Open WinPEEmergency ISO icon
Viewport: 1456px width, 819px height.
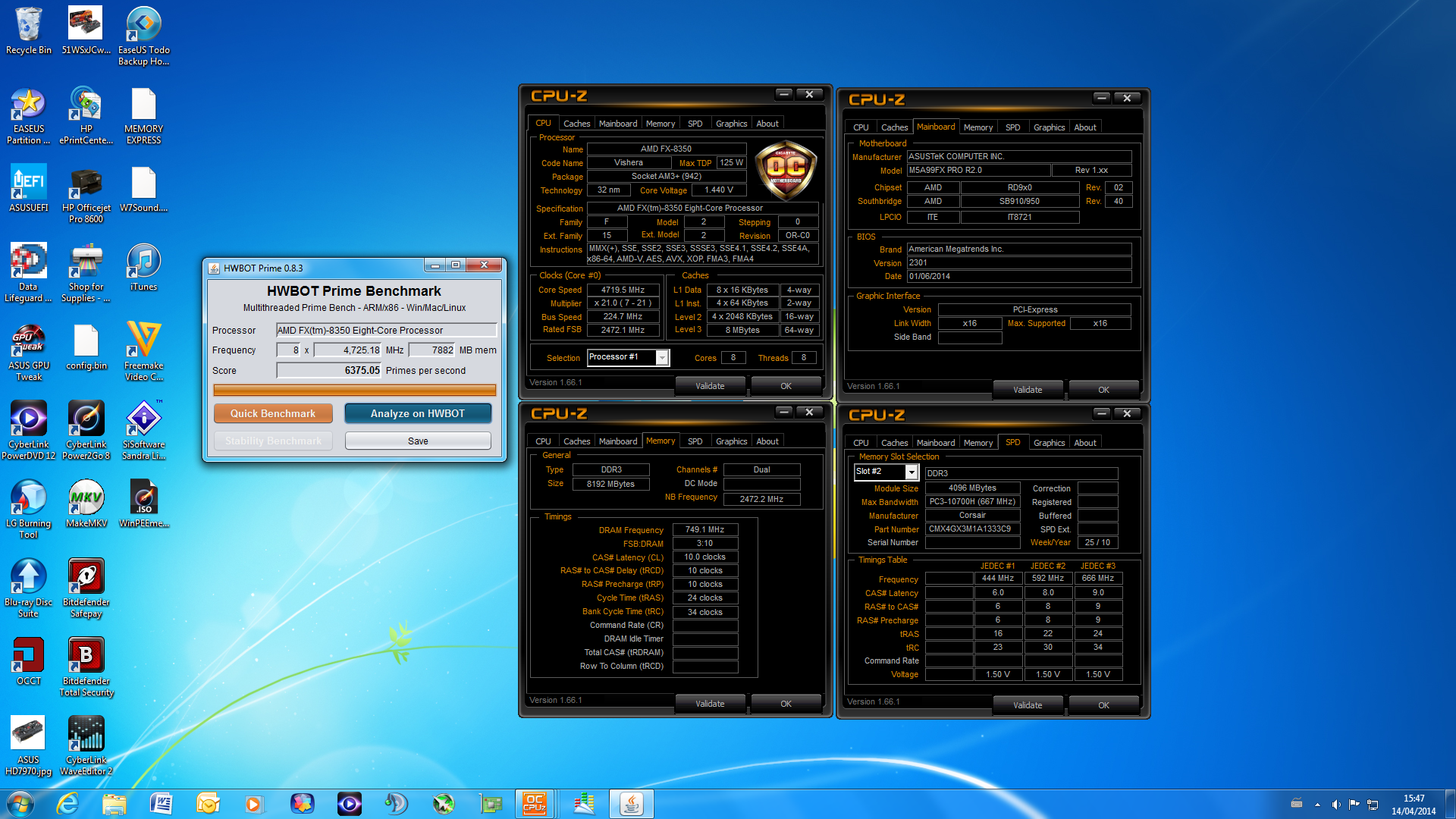click(x=143, y=504)
